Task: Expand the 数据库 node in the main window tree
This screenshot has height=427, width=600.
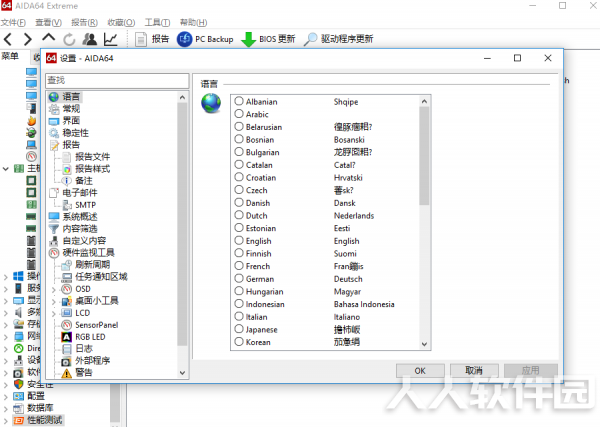Action: tap(5, 409)
